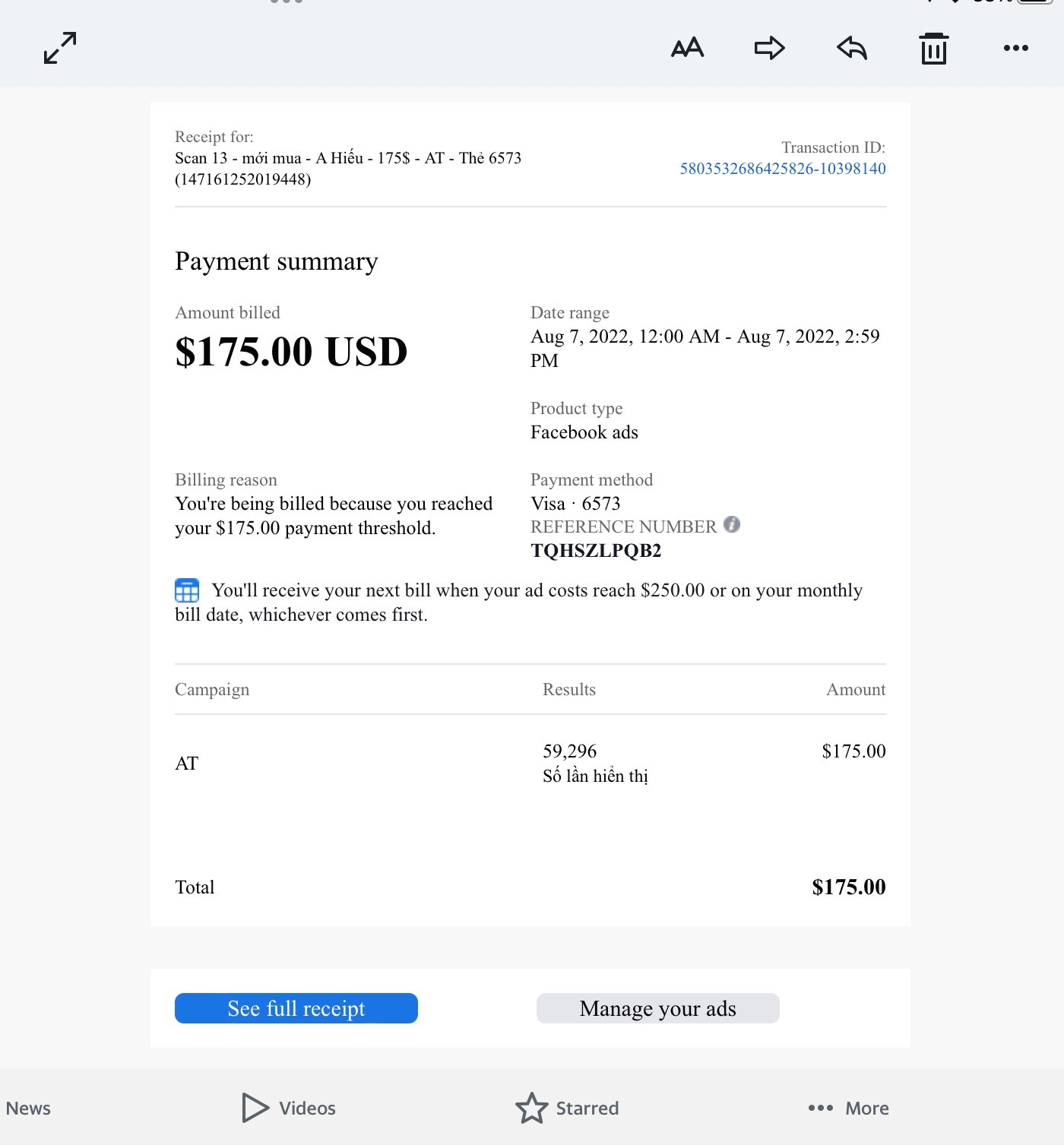
Task: Click the AT campaign row
Action: coord(187,764)
